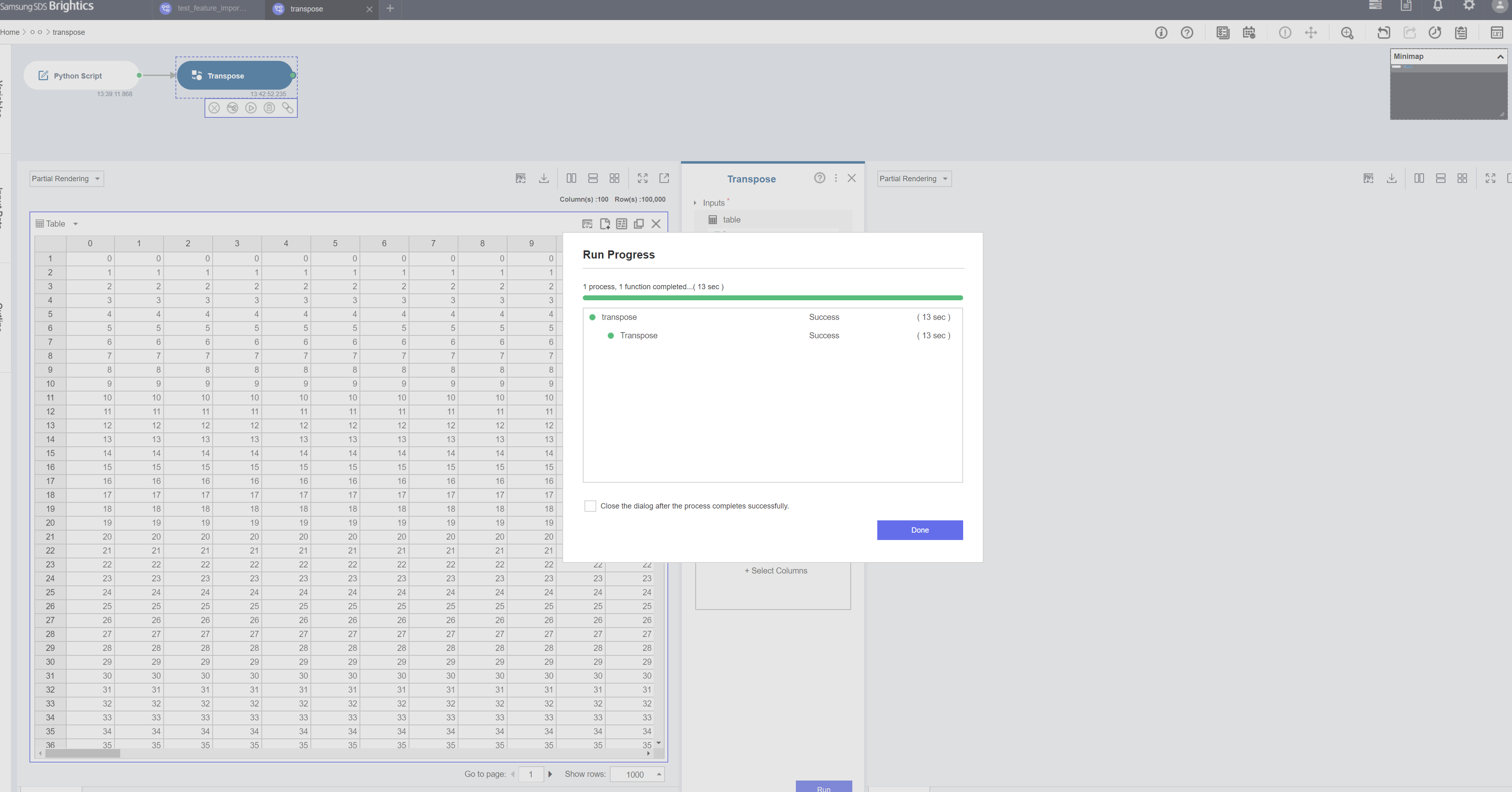1512x792 pixels.
Task: Expand the table view to fullscreen
Action: click(x=642, y=178)
